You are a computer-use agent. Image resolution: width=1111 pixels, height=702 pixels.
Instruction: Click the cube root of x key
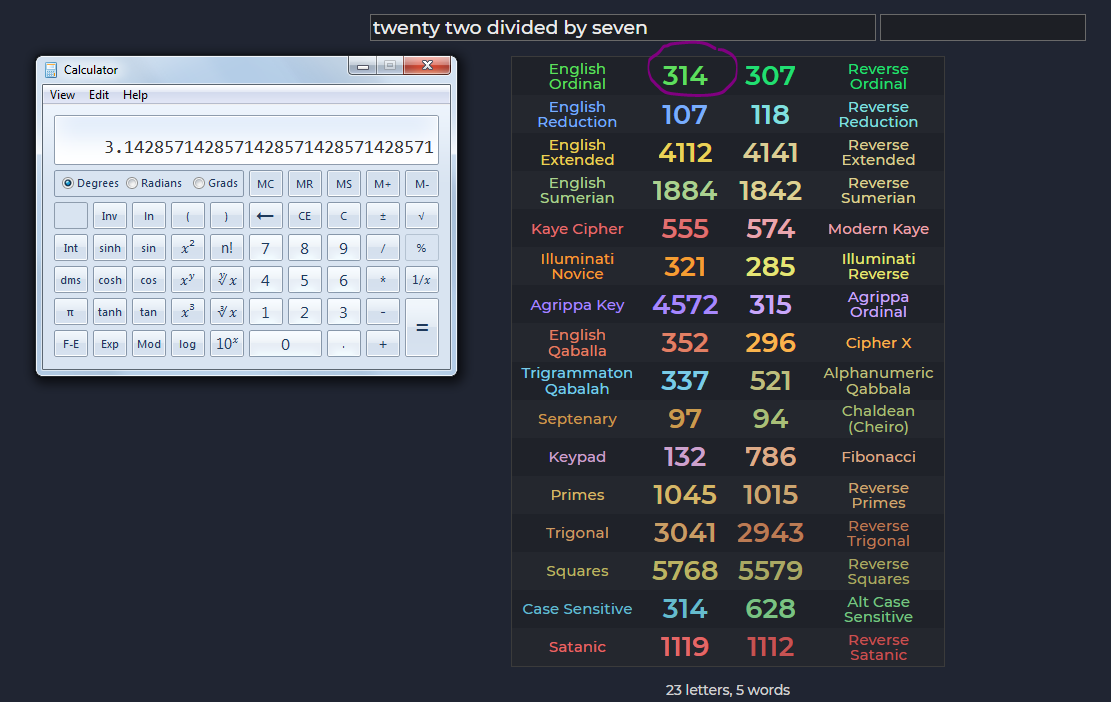(226, 312)
